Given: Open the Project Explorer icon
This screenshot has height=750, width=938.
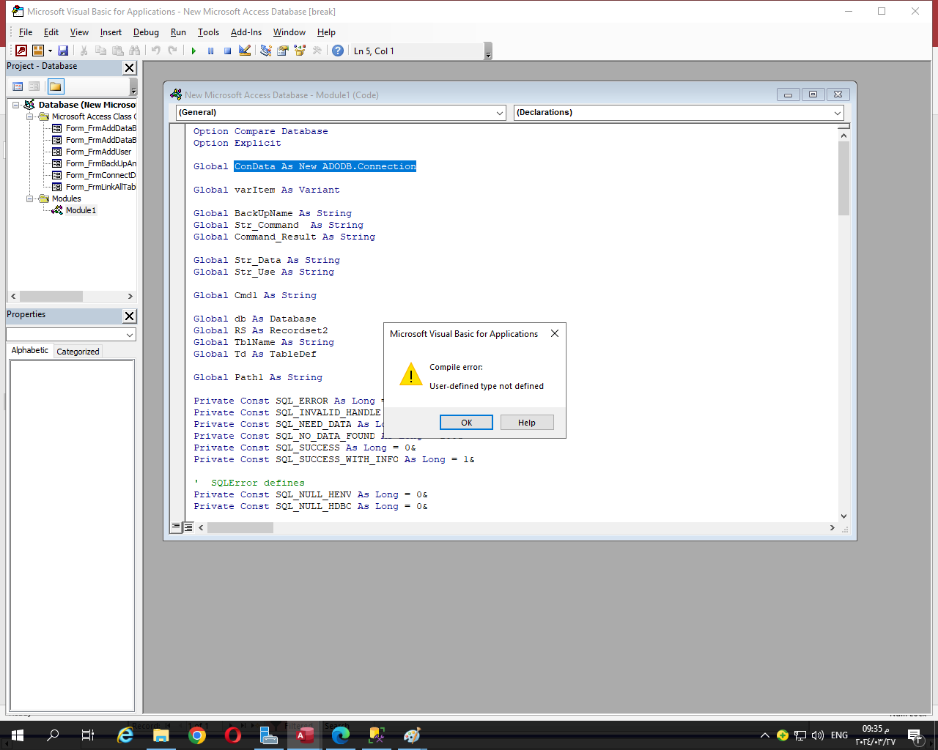Looking at the screenshot, I should click(266, 51).
